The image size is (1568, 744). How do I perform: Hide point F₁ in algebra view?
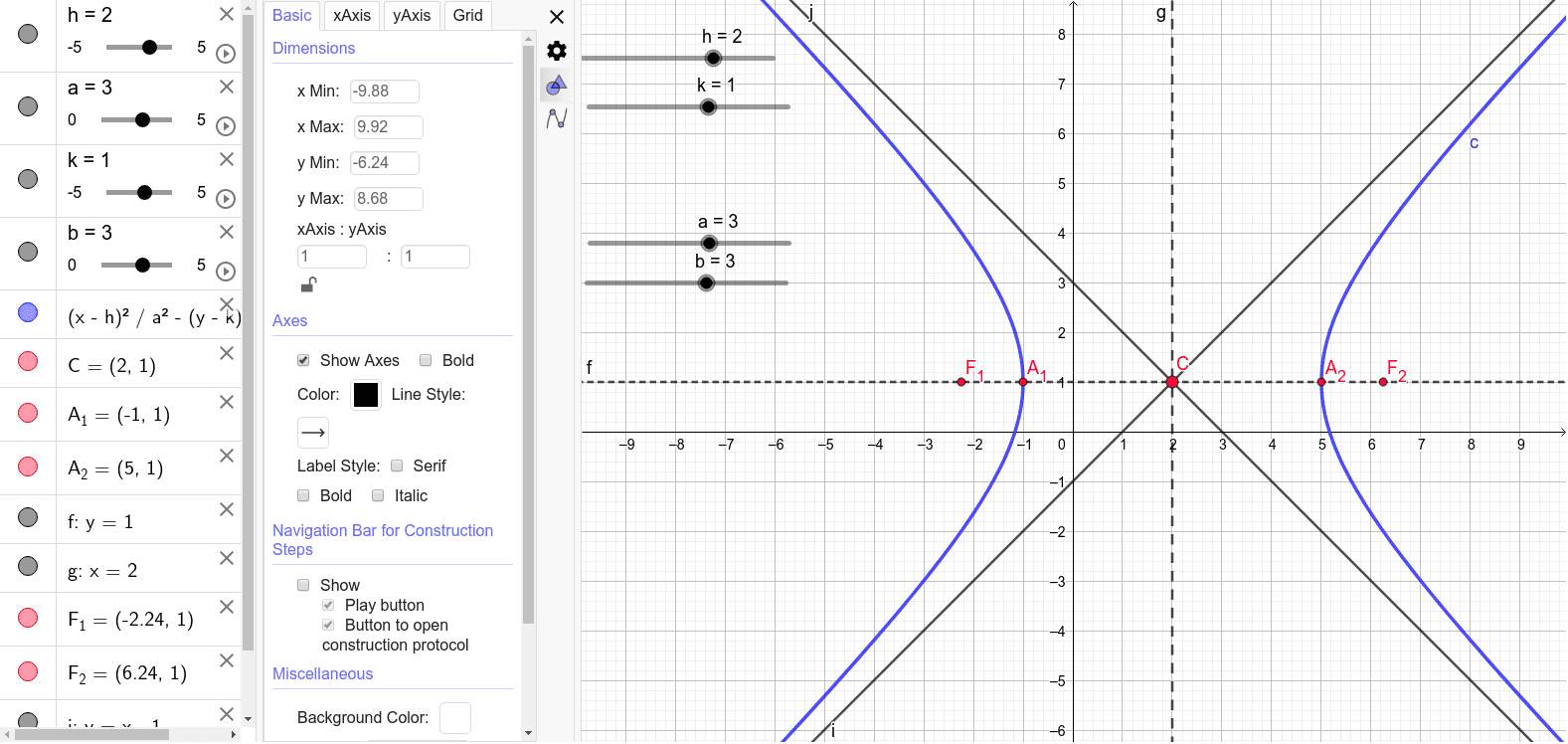point(28,618)
